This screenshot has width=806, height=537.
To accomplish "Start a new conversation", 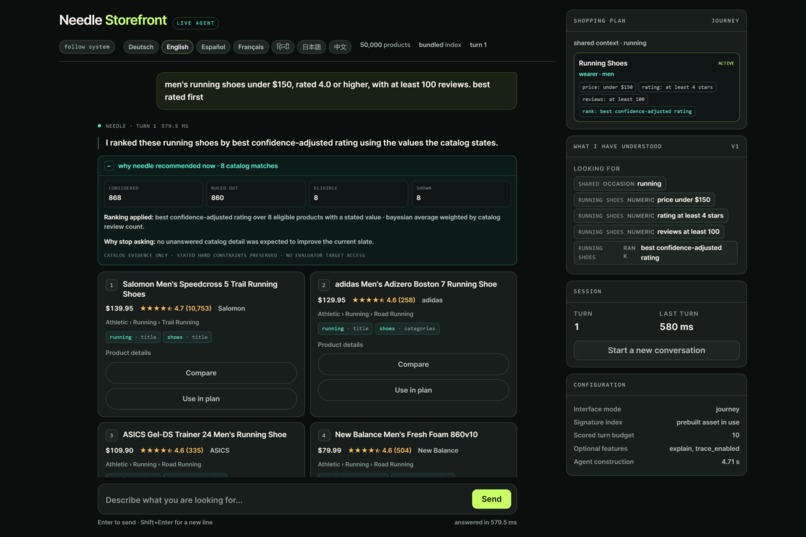I will (656, 350).
